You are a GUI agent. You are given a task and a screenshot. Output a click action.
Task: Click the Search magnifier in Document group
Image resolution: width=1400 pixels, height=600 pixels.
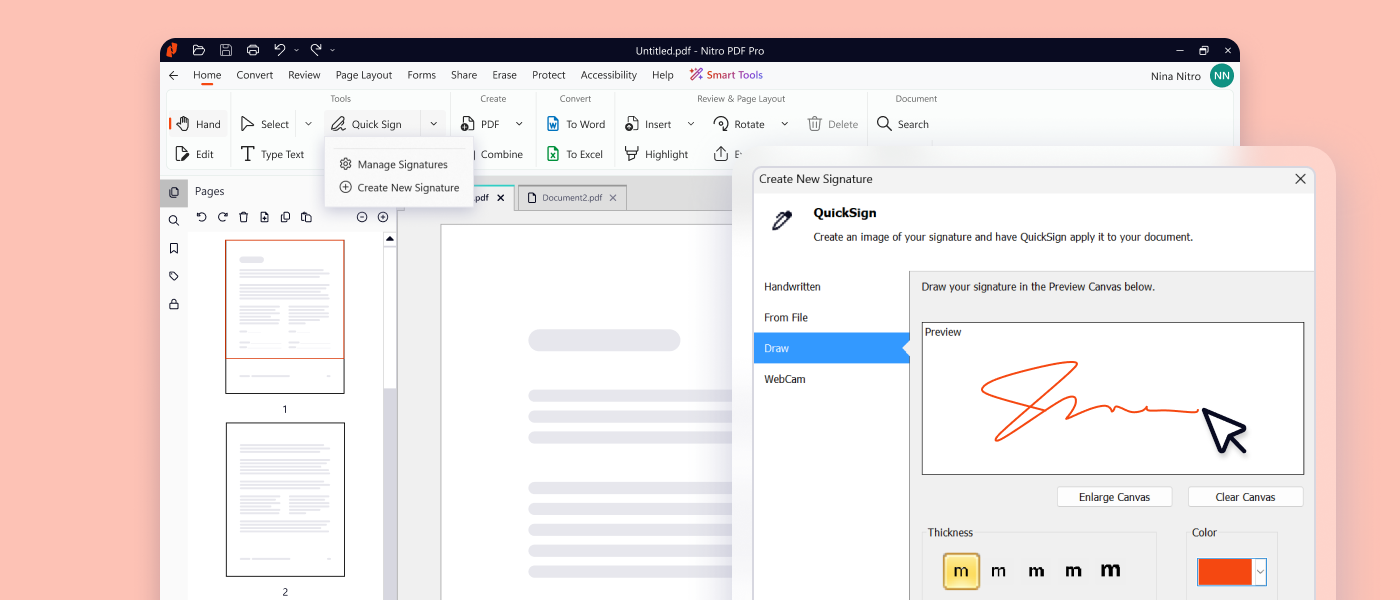pyautogui.click(x=903, y=124)
